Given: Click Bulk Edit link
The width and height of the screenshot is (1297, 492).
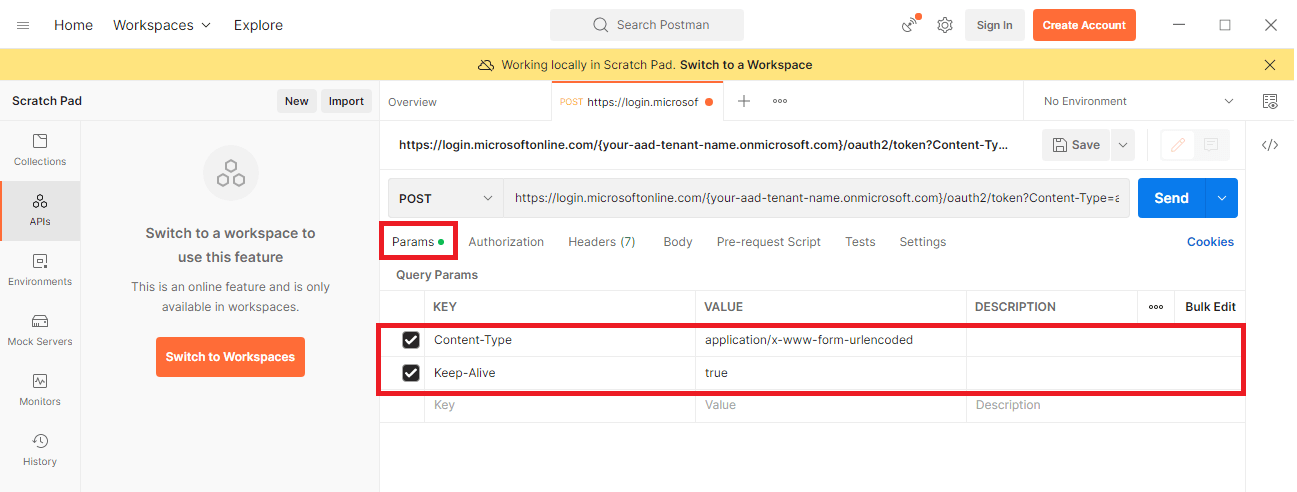Looking at the screenshot, I should tap(1210, 307).
